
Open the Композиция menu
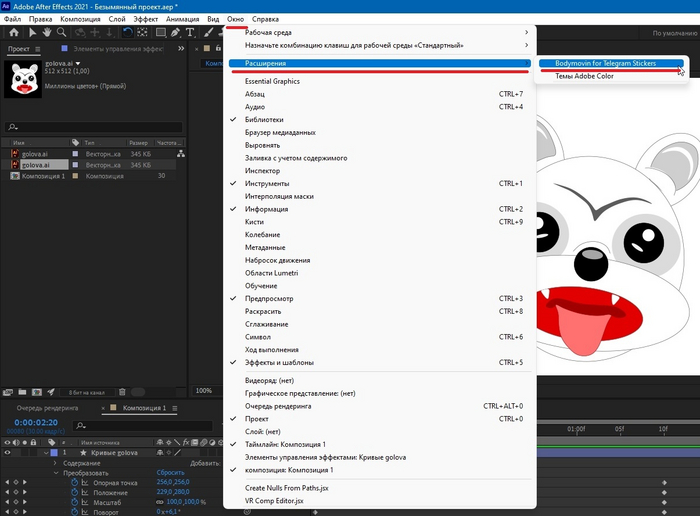(80, 19)
